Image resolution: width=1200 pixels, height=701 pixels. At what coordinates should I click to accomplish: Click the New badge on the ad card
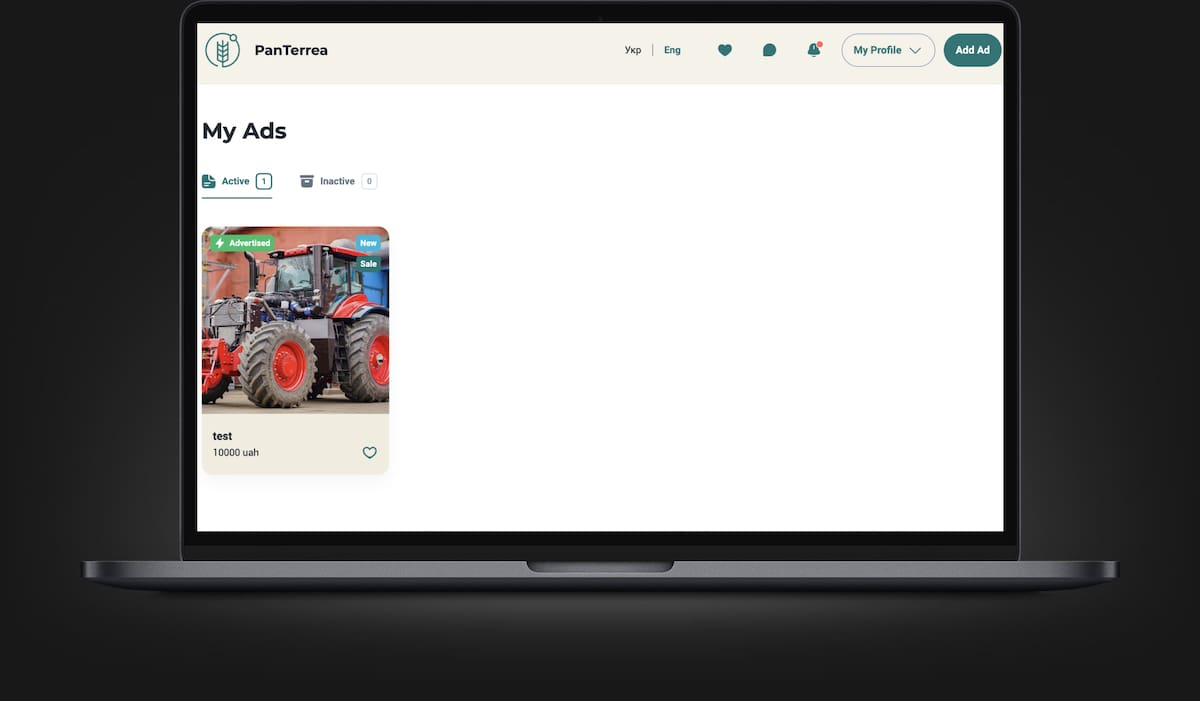[x=369, y=243]
